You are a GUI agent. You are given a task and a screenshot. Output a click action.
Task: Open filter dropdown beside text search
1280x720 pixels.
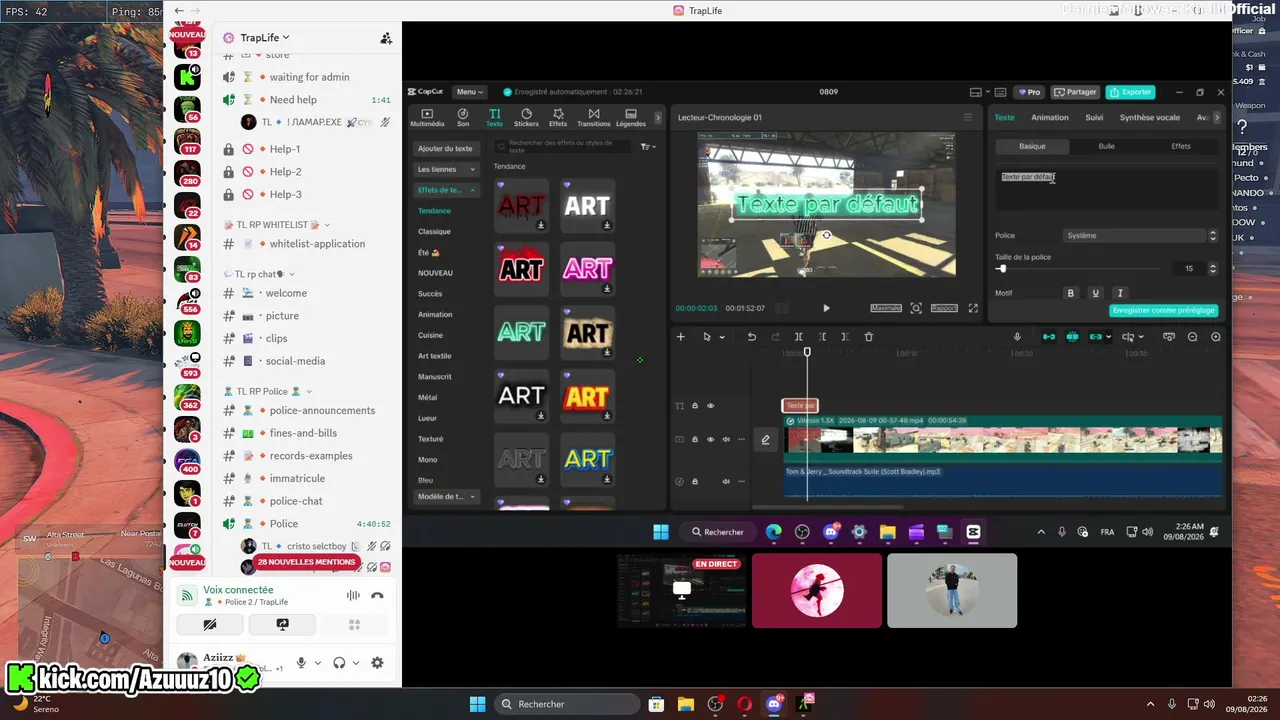pos(648,147)
